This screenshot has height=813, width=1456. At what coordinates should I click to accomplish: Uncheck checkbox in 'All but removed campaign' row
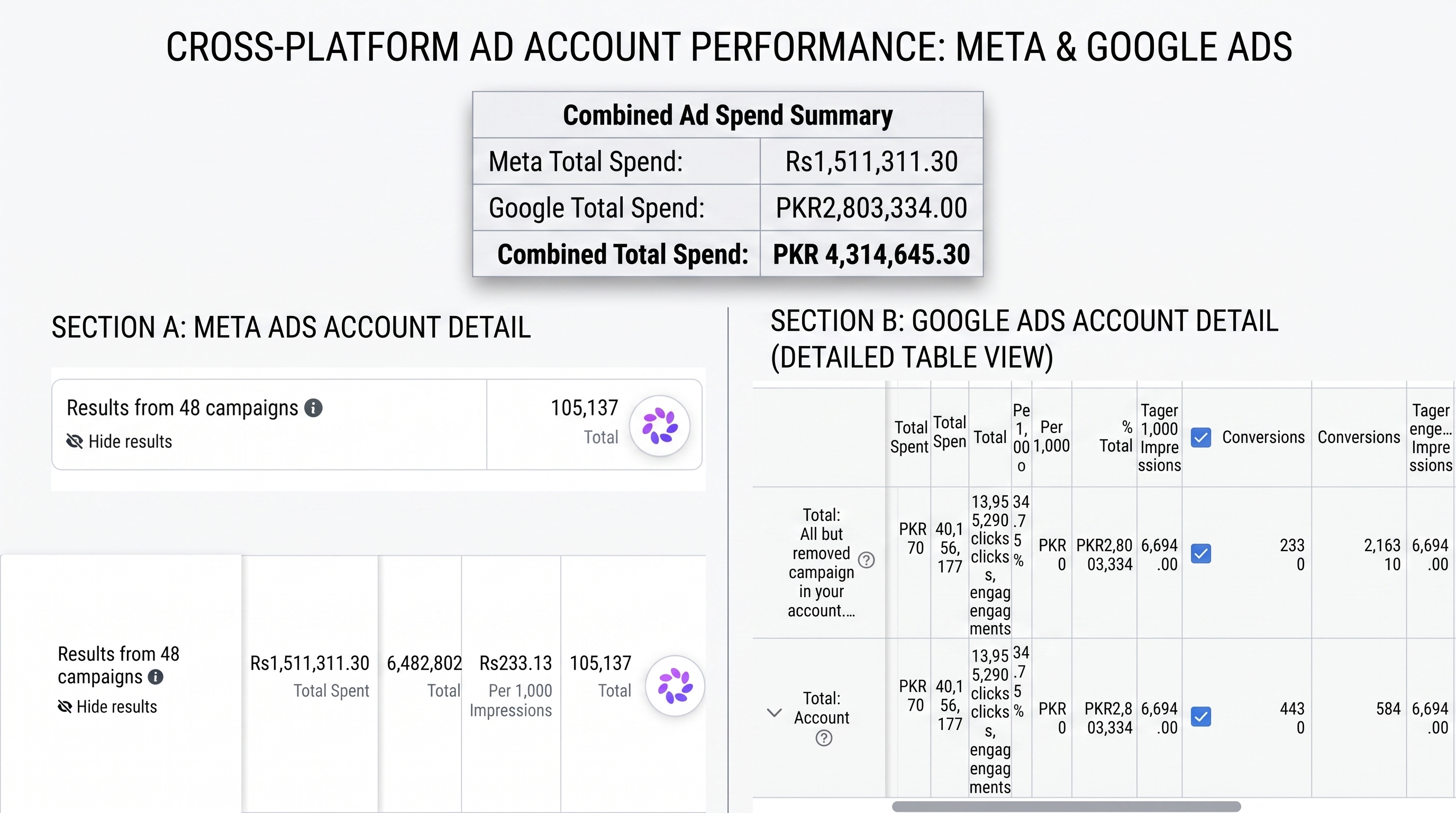click(x=1200, y=554)
